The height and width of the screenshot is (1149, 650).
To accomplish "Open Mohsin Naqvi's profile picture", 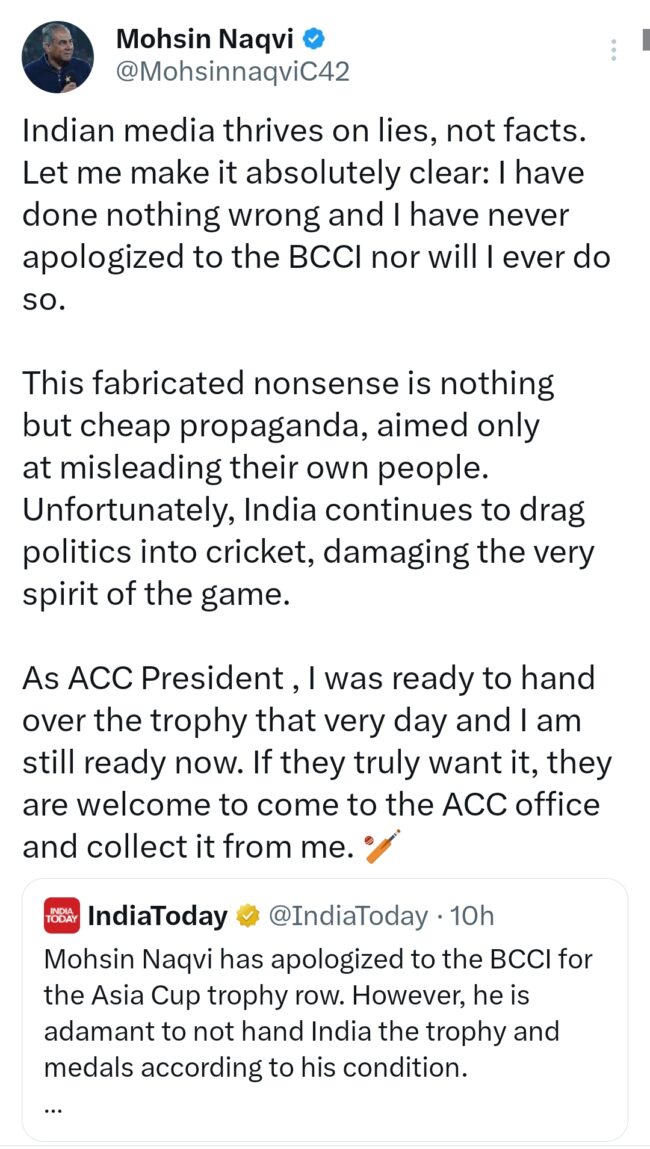I will pos(57,57).
